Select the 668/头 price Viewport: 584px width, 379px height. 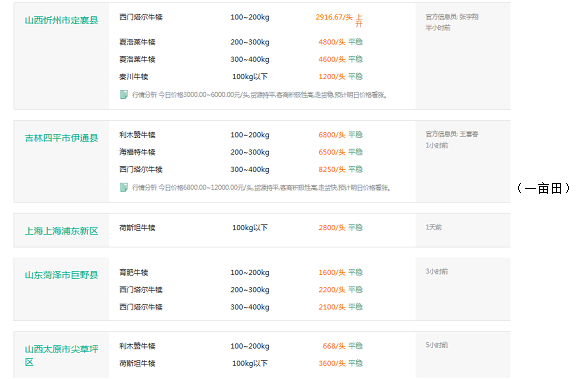point(334,346)
